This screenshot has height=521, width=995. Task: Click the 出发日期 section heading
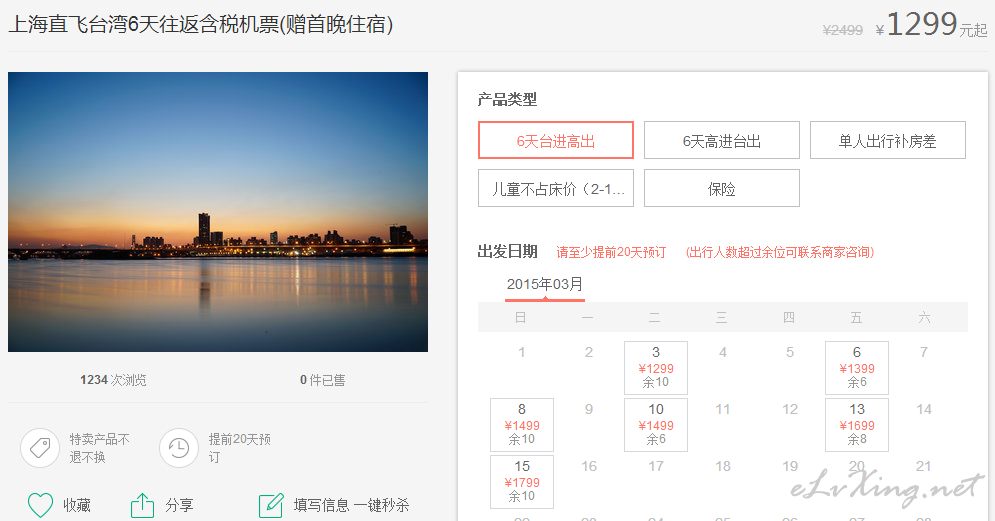pos(507,252)
